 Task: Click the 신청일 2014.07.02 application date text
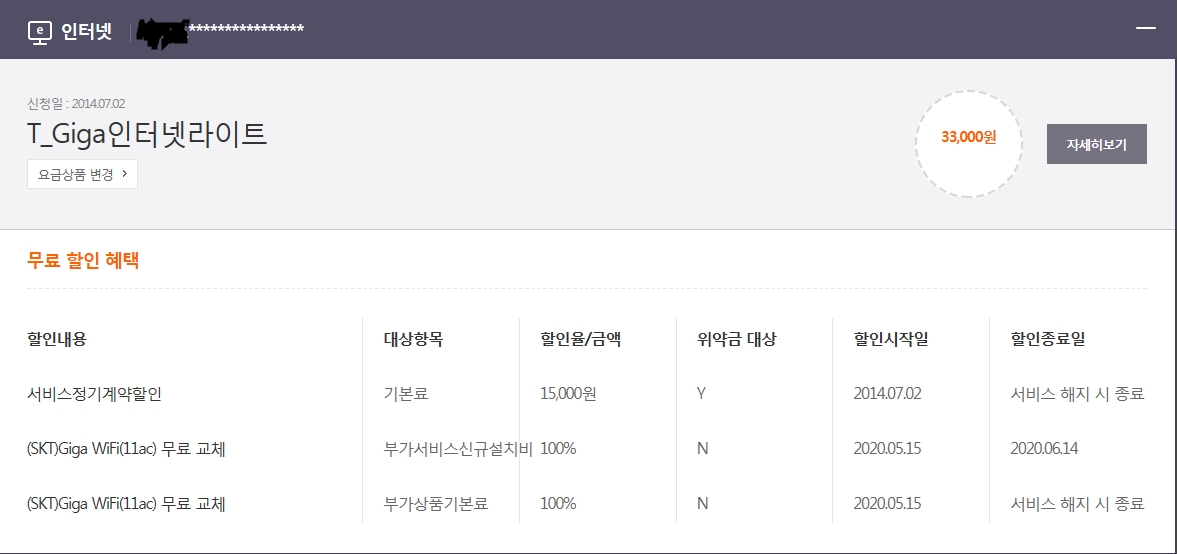[x=76, y=103]
